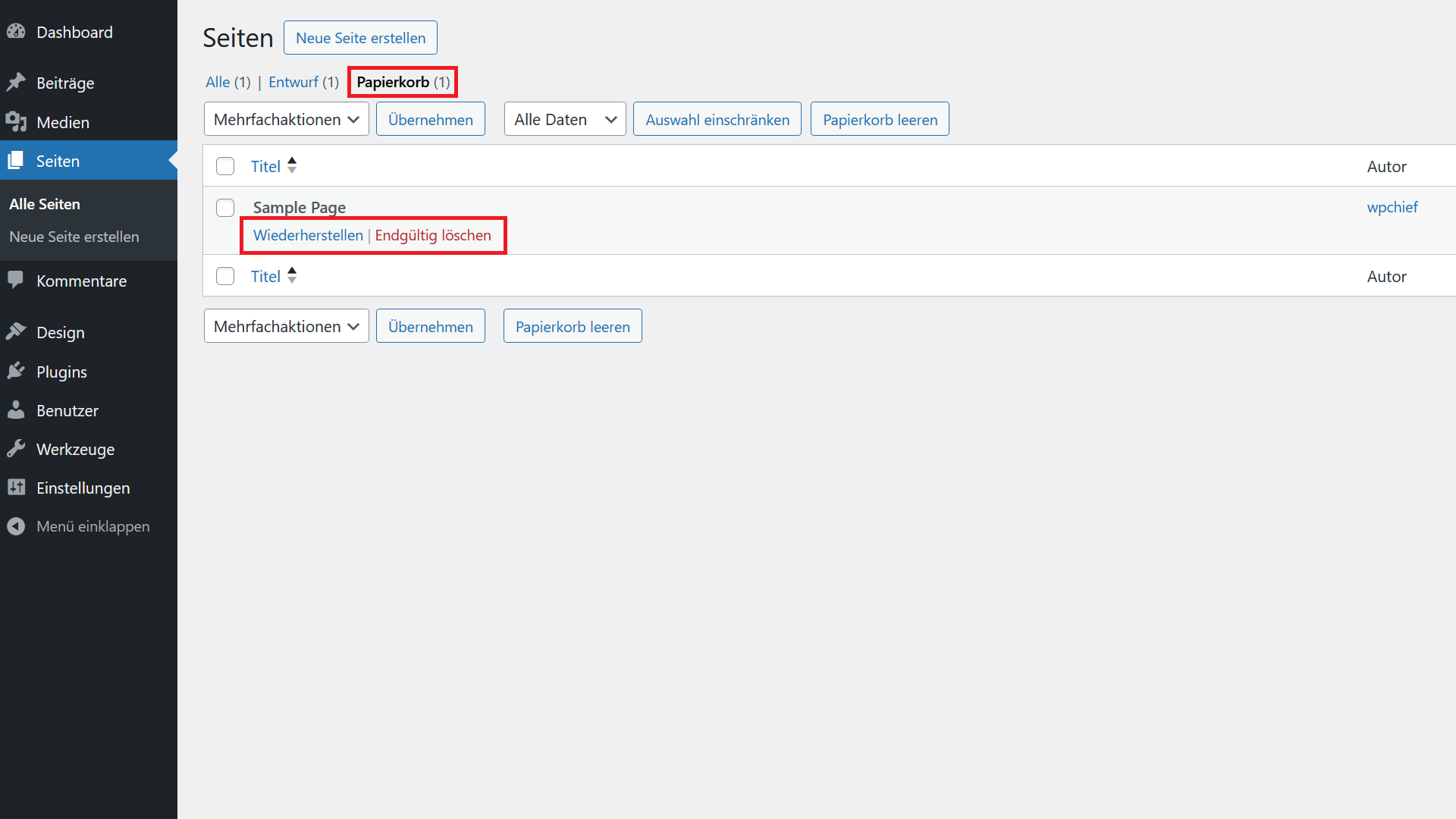Open Beiträge menu item
The image size is (1456, 819).
89,83
